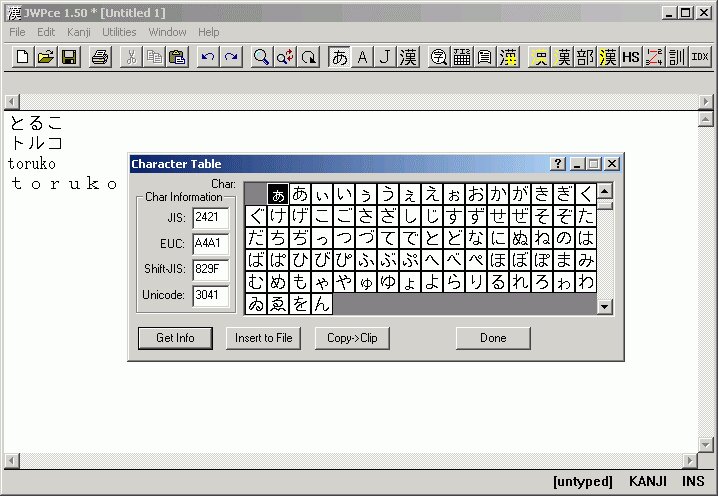Open radical lookup with yellow 氵 icon
Image resolution: width=718 pixels, height=496 pixels.
click(x=539, y=57)
